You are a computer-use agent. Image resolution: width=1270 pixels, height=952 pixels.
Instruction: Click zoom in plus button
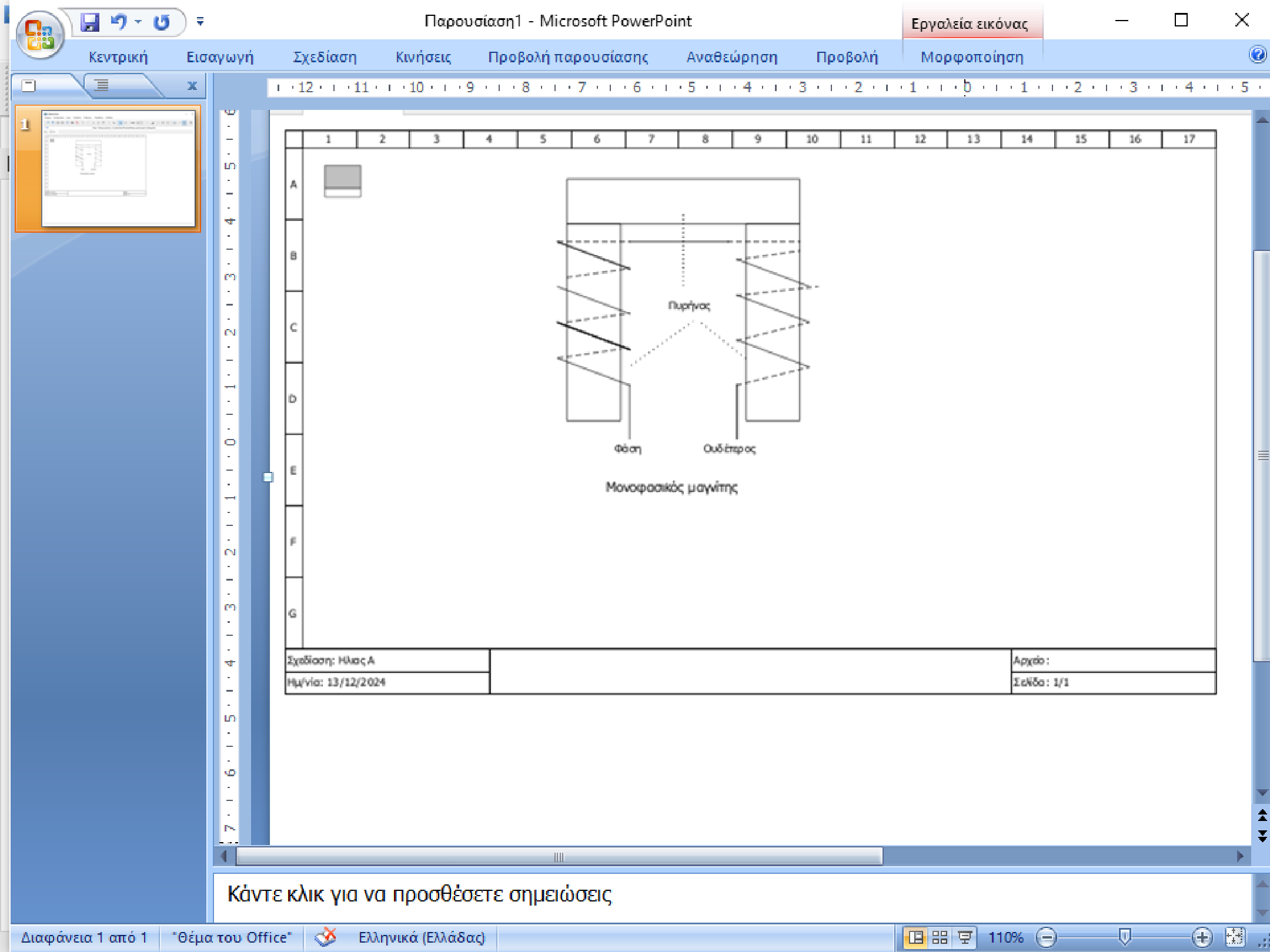click(x=1202, y=937)
